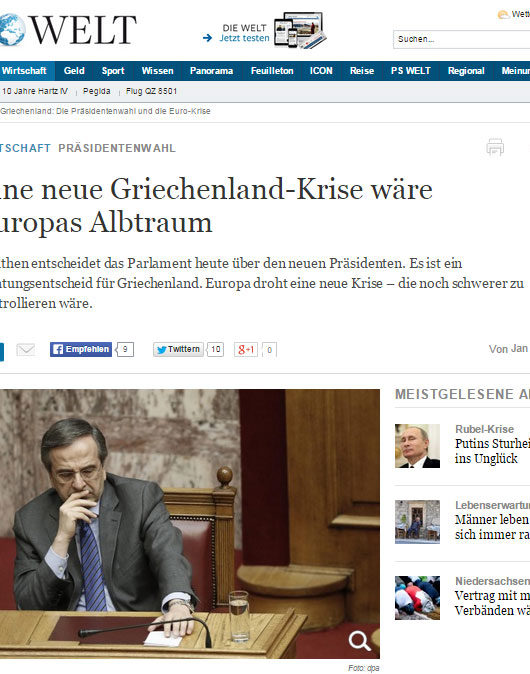Image resolution: width=530 pixels, height=674 pixels.
Task: Click the Google +1 button
Action: click(245, 349)
